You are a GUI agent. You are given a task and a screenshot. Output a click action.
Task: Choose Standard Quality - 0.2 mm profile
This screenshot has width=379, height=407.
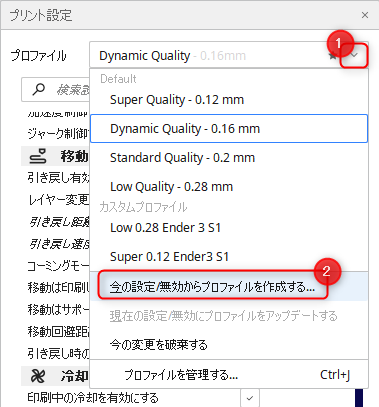229,157
